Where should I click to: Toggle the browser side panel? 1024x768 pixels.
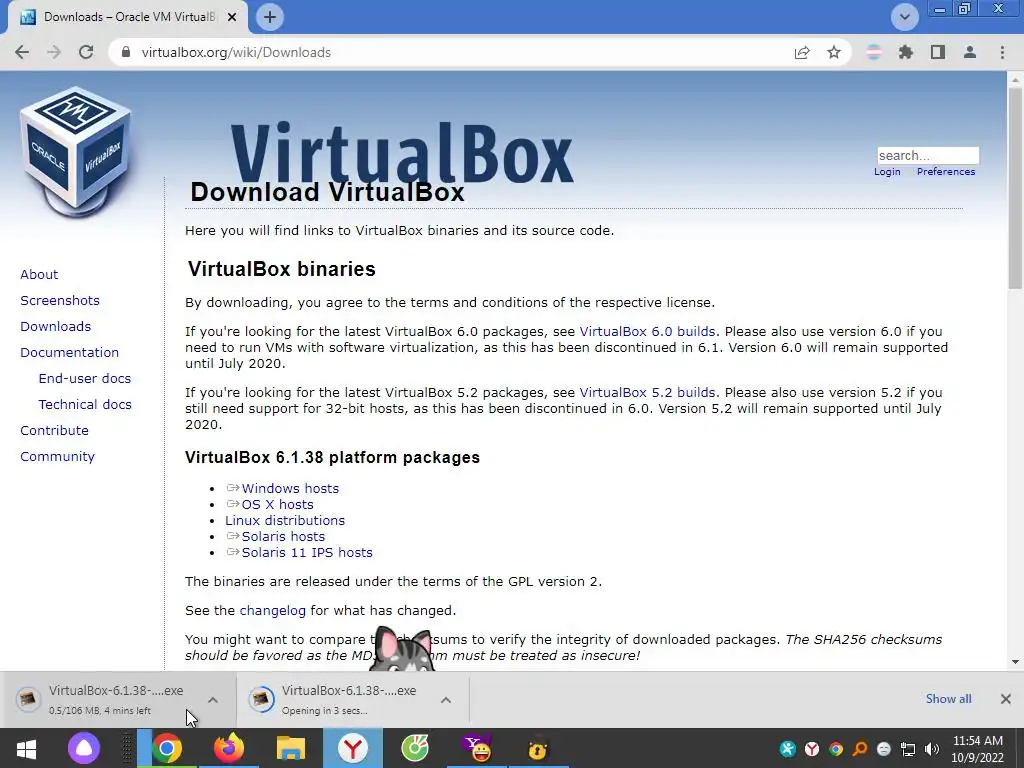click(938, 52)
